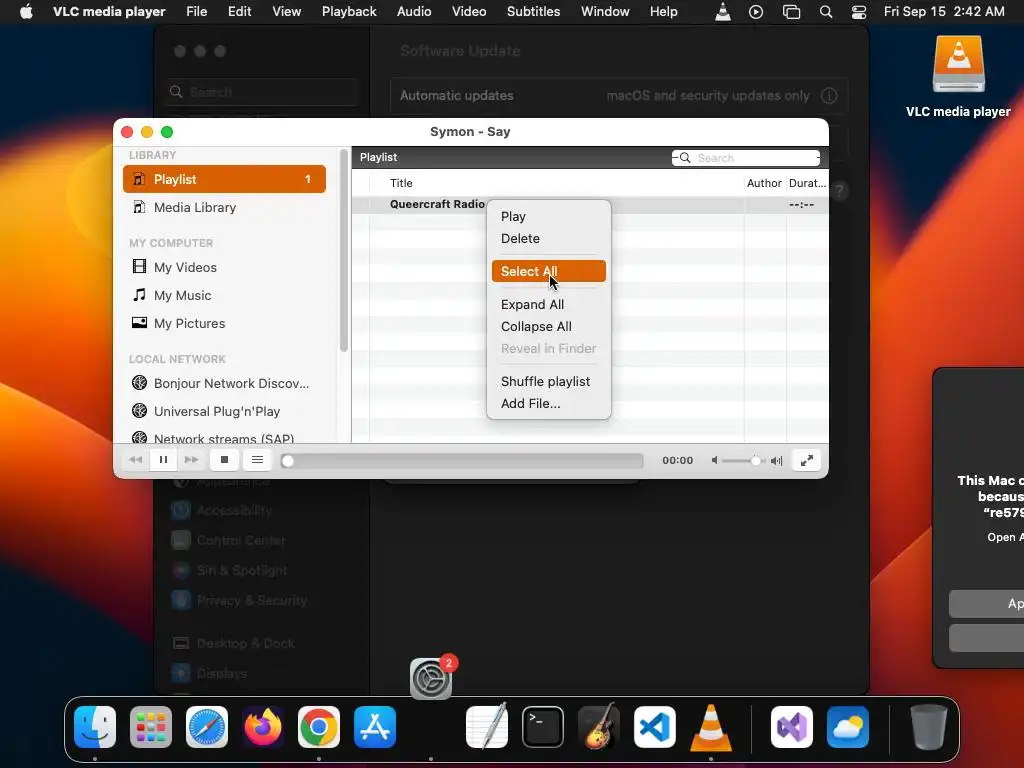Open the Apple menu
1024x768 pixels.
coord(26,12)
